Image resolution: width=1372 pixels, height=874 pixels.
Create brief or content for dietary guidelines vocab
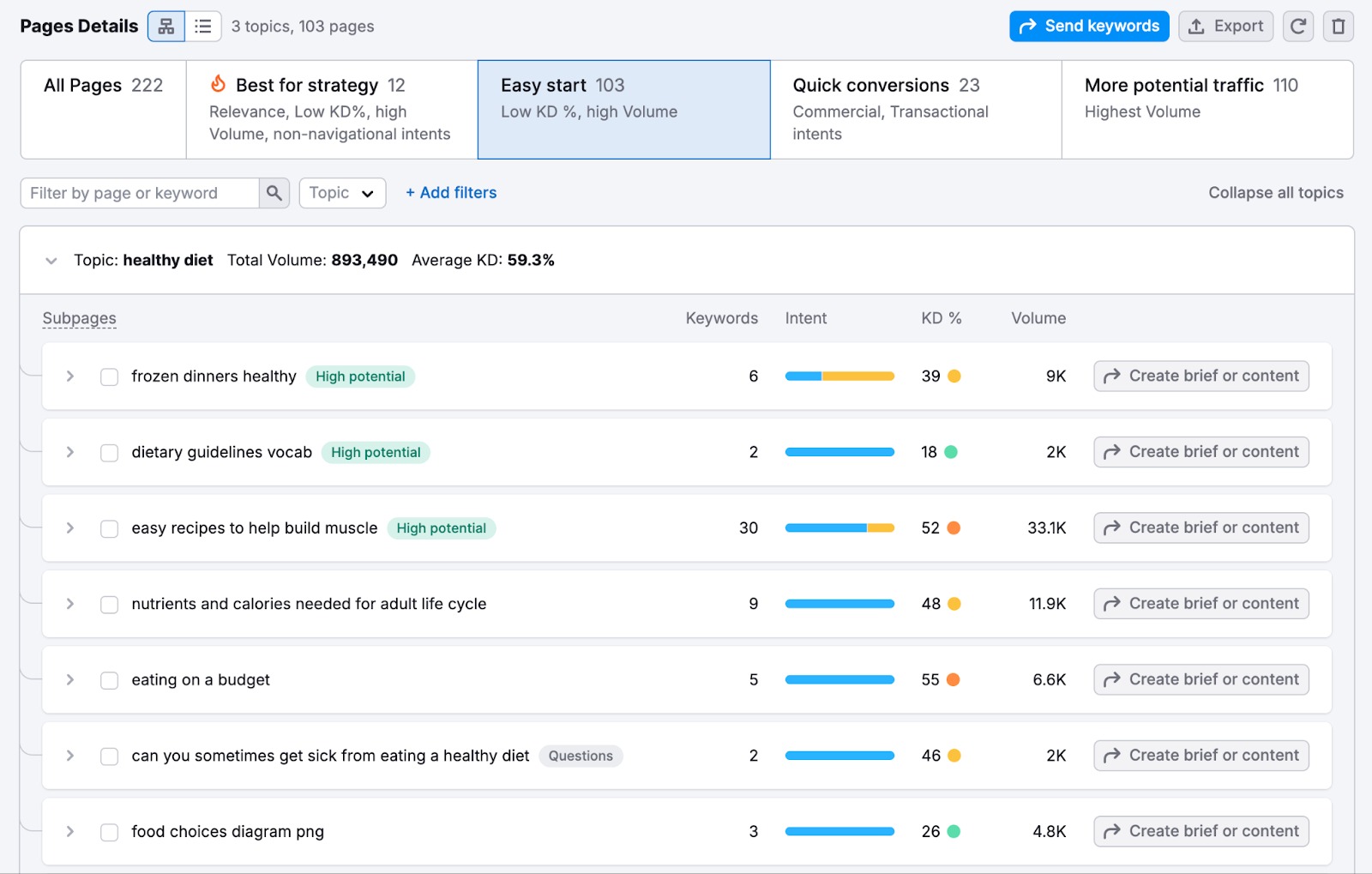tap(1201, 452)
